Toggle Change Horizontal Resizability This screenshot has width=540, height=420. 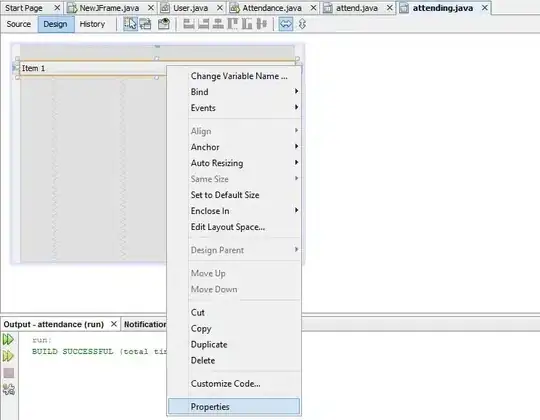[286, 24]
